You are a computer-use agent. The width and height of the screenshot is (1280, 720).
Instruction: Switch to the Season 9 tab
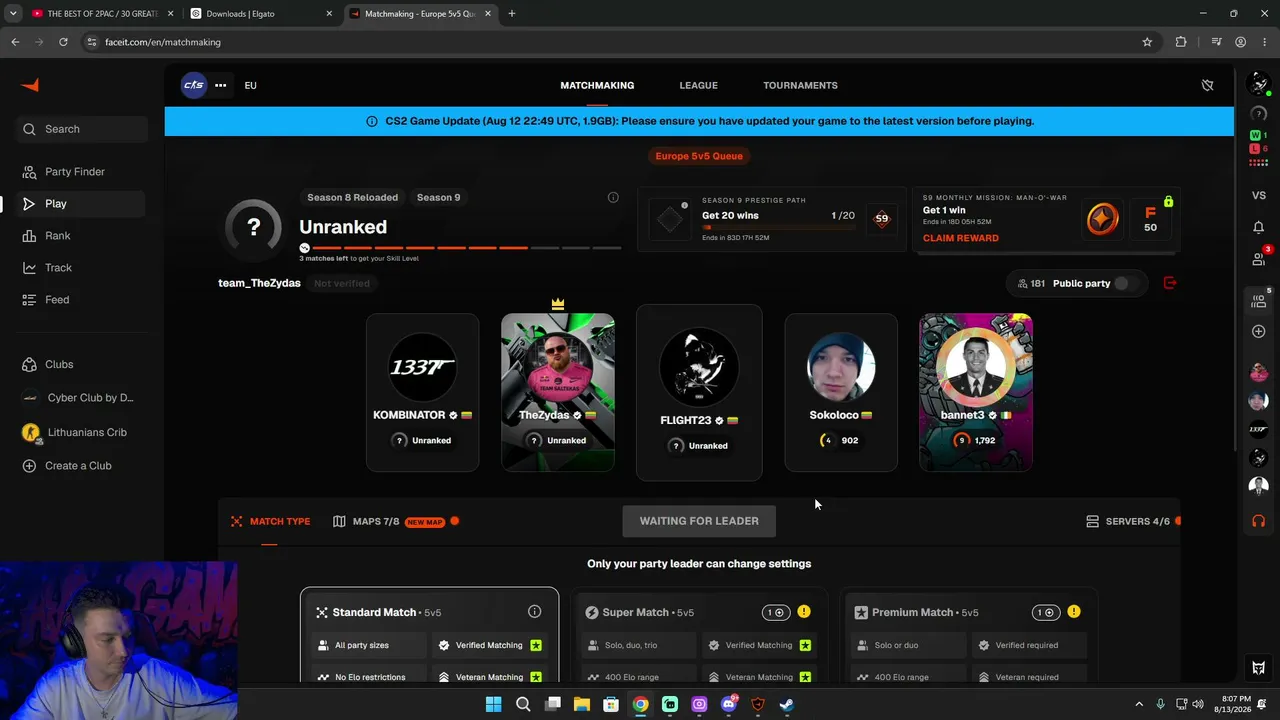438,197
